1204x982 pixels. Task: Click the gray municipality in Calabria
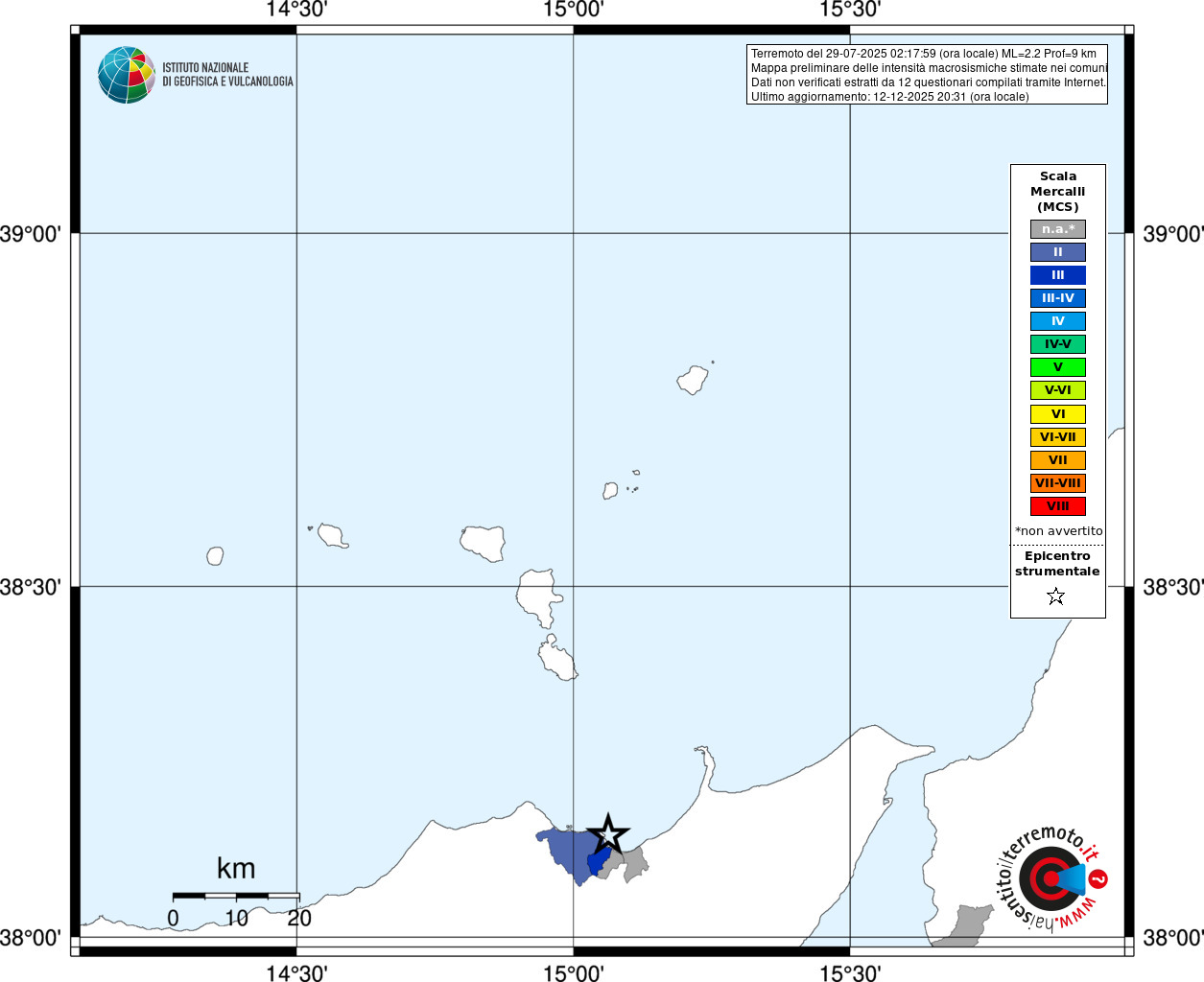point(964,925)
